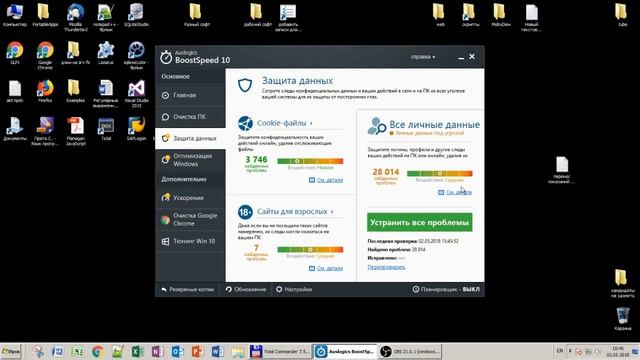Open the Notepad++ desktop shortcut
Screen dimensions: 640x360
[x=106, y=17]
